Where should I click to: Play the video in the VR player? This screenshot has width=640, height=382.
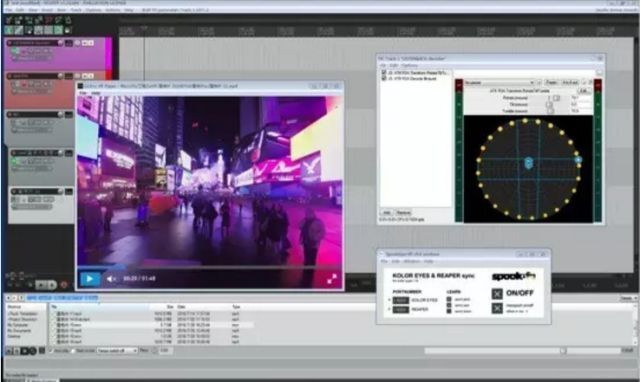tap(89, 279)
